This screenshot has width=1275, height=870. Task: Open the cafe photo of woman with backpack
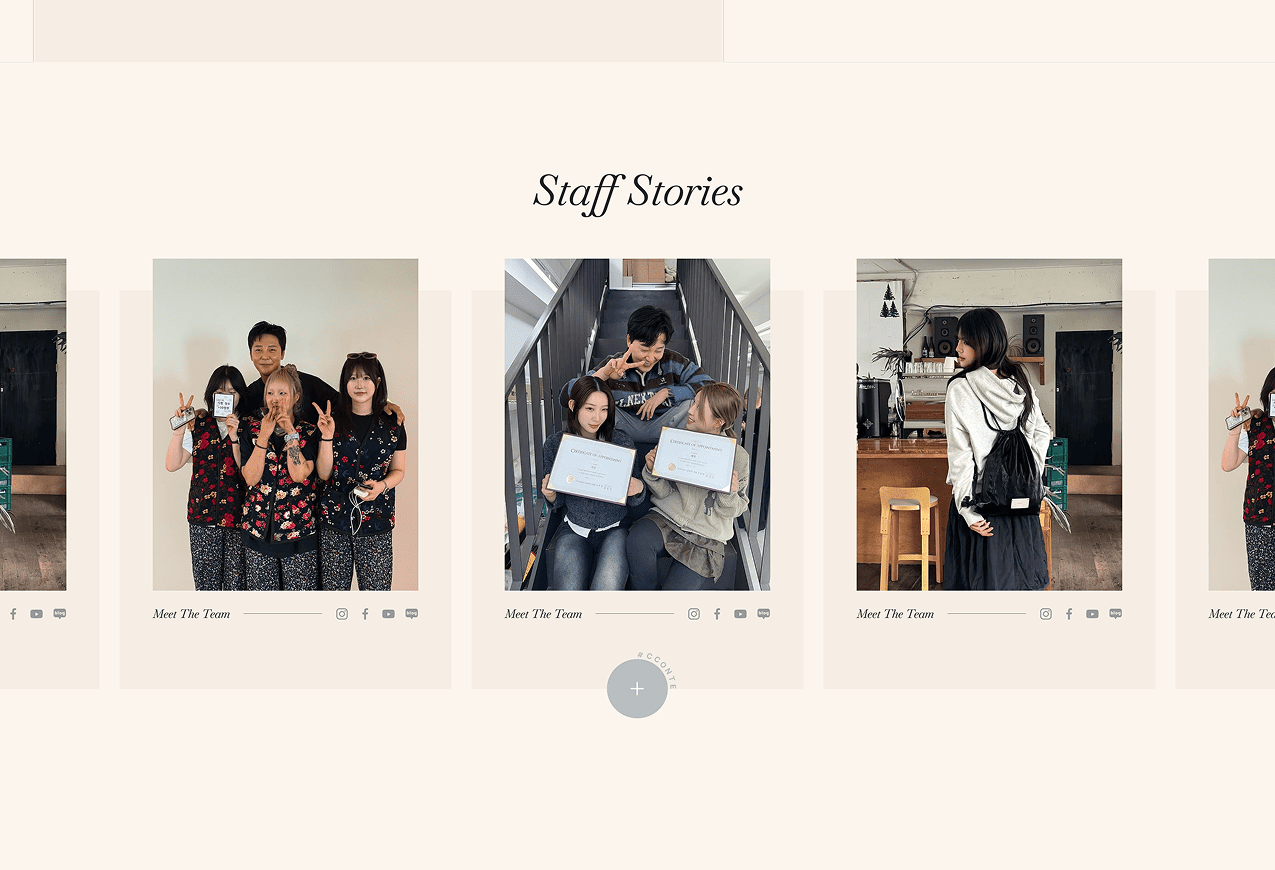(989, 425)
